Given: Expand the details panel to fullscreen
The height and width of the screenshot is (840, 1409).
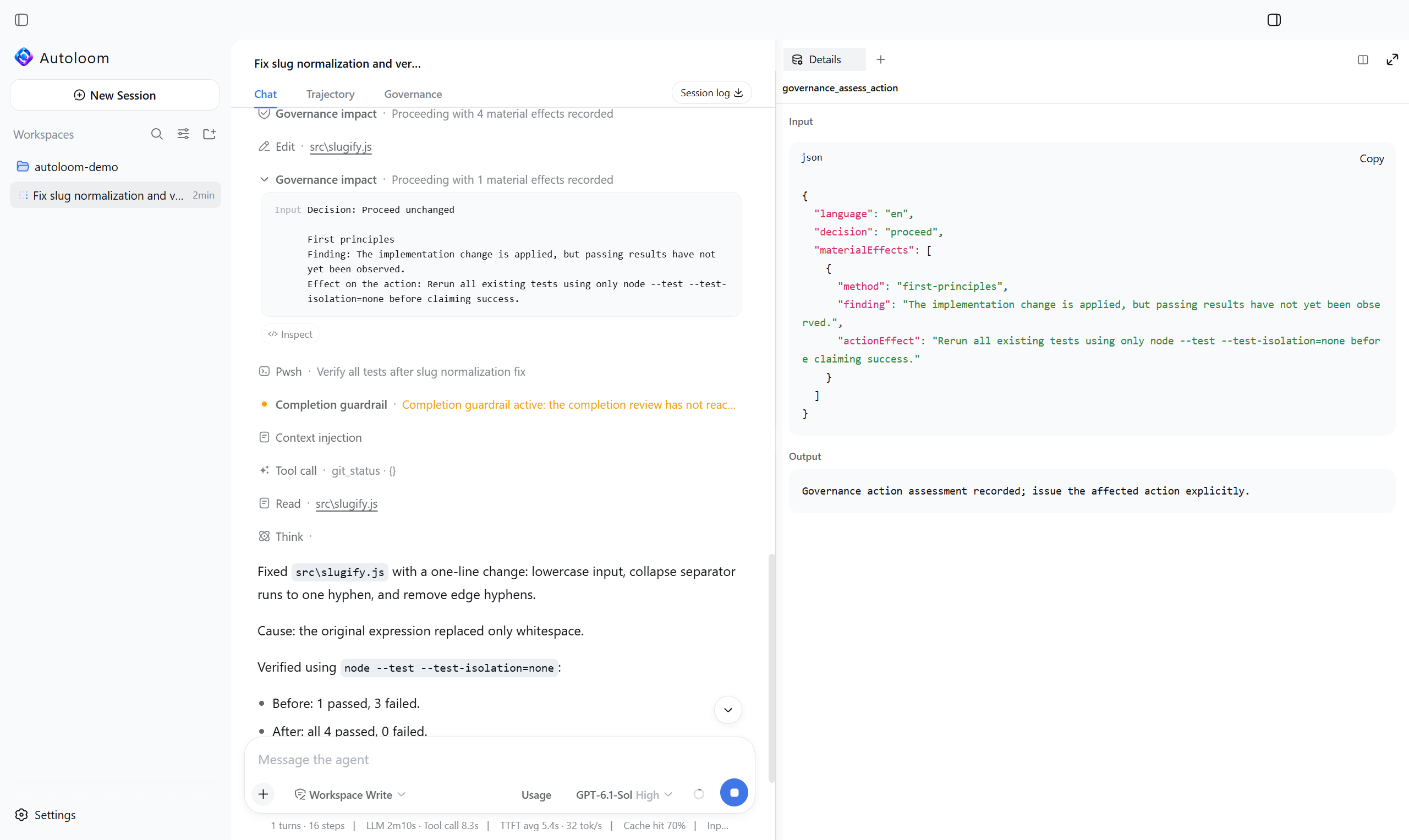Looking at the screenshot, I should [x=1392, y=59].
